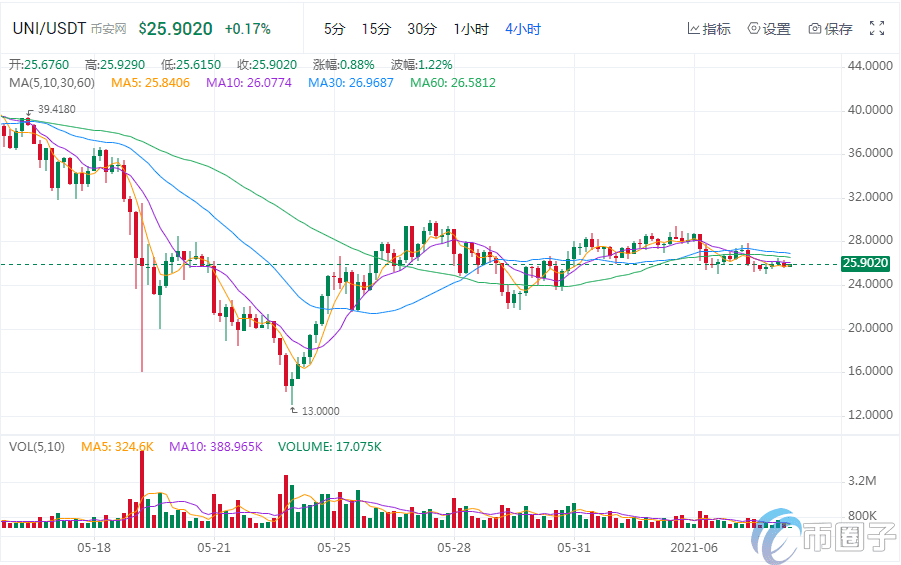Expand the MA(5,10,30,60) indicator settings

50,82
